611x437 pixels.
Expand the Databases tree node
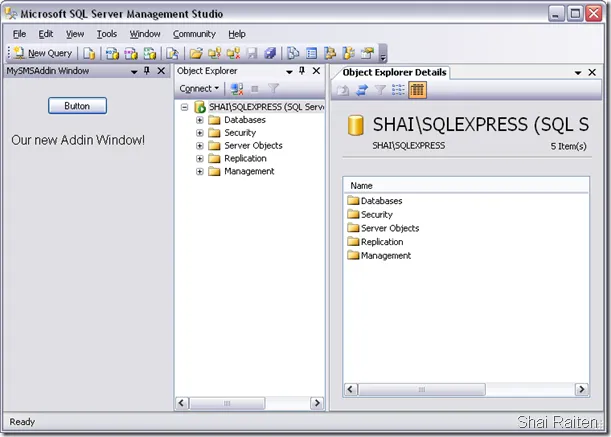point(200,120)
